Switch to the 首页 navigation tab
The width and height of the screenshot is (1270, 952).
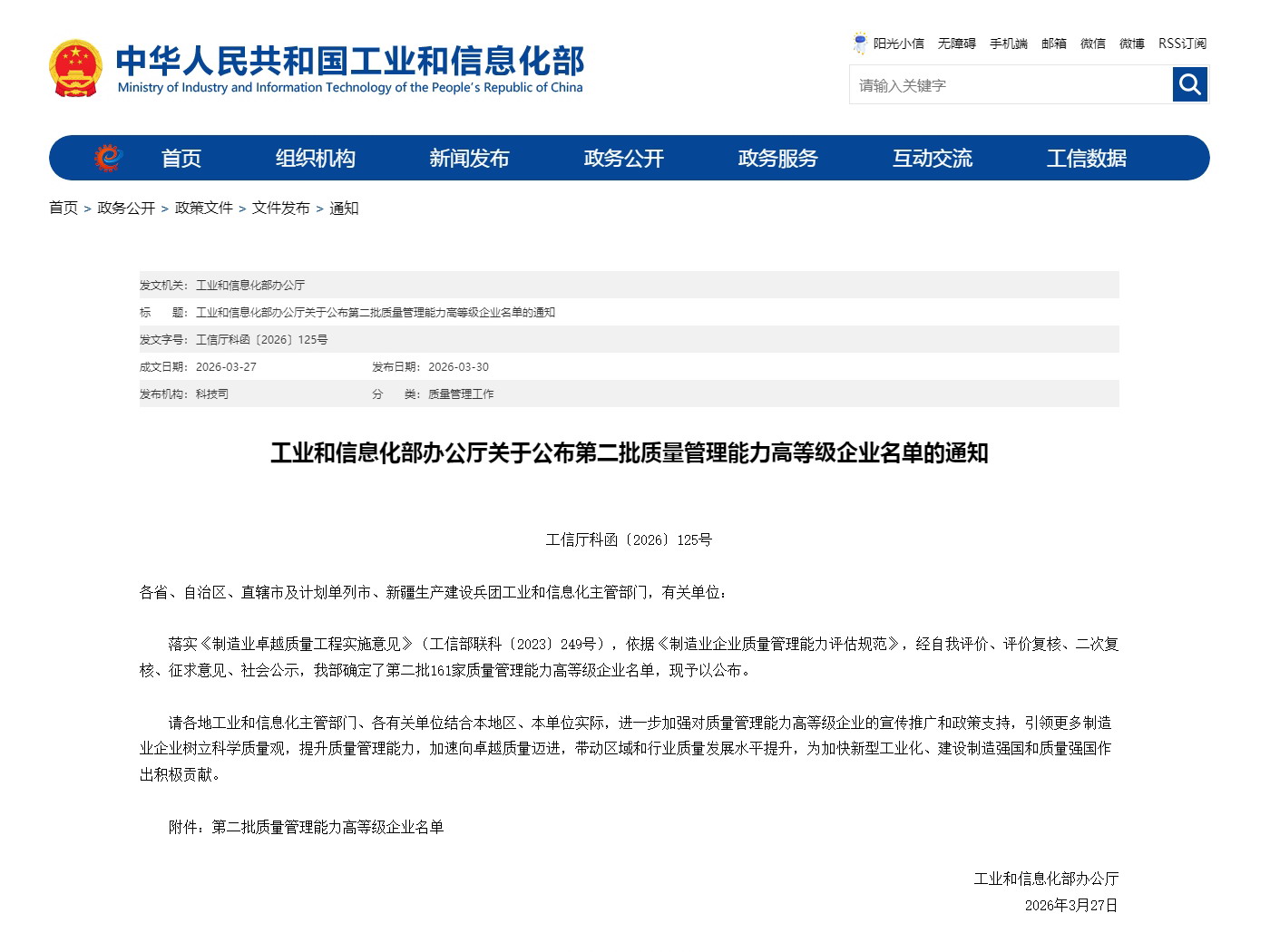[x=181, y=158]
